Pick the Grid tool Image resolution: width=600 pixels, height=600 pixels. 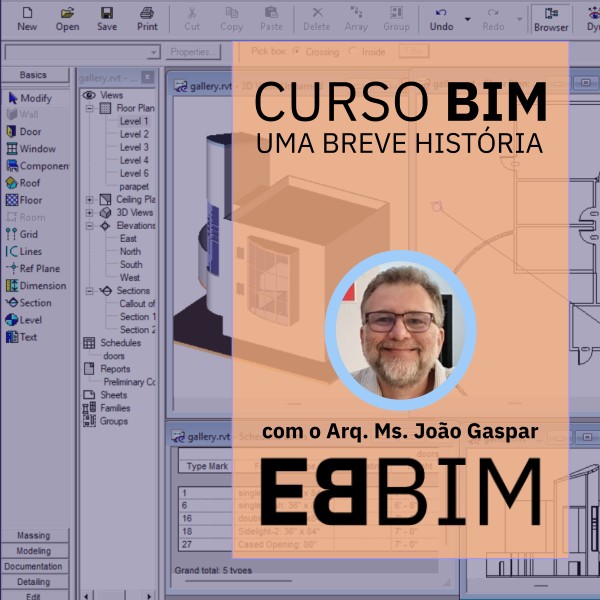click(x=29, y=234)
